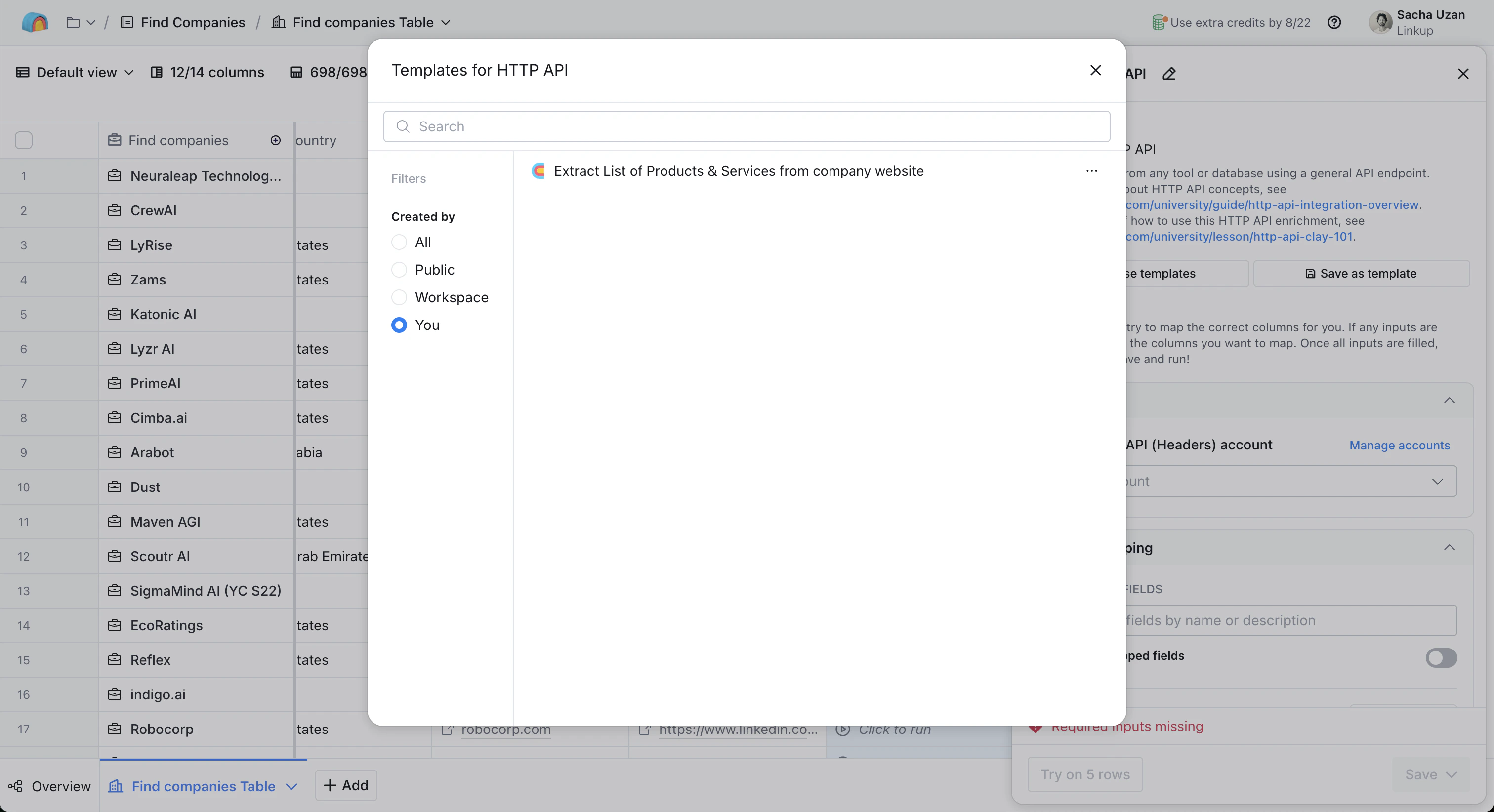Select the Workspace creator filter
This screenshot has width=1494, height=812.
coord(399,297)
